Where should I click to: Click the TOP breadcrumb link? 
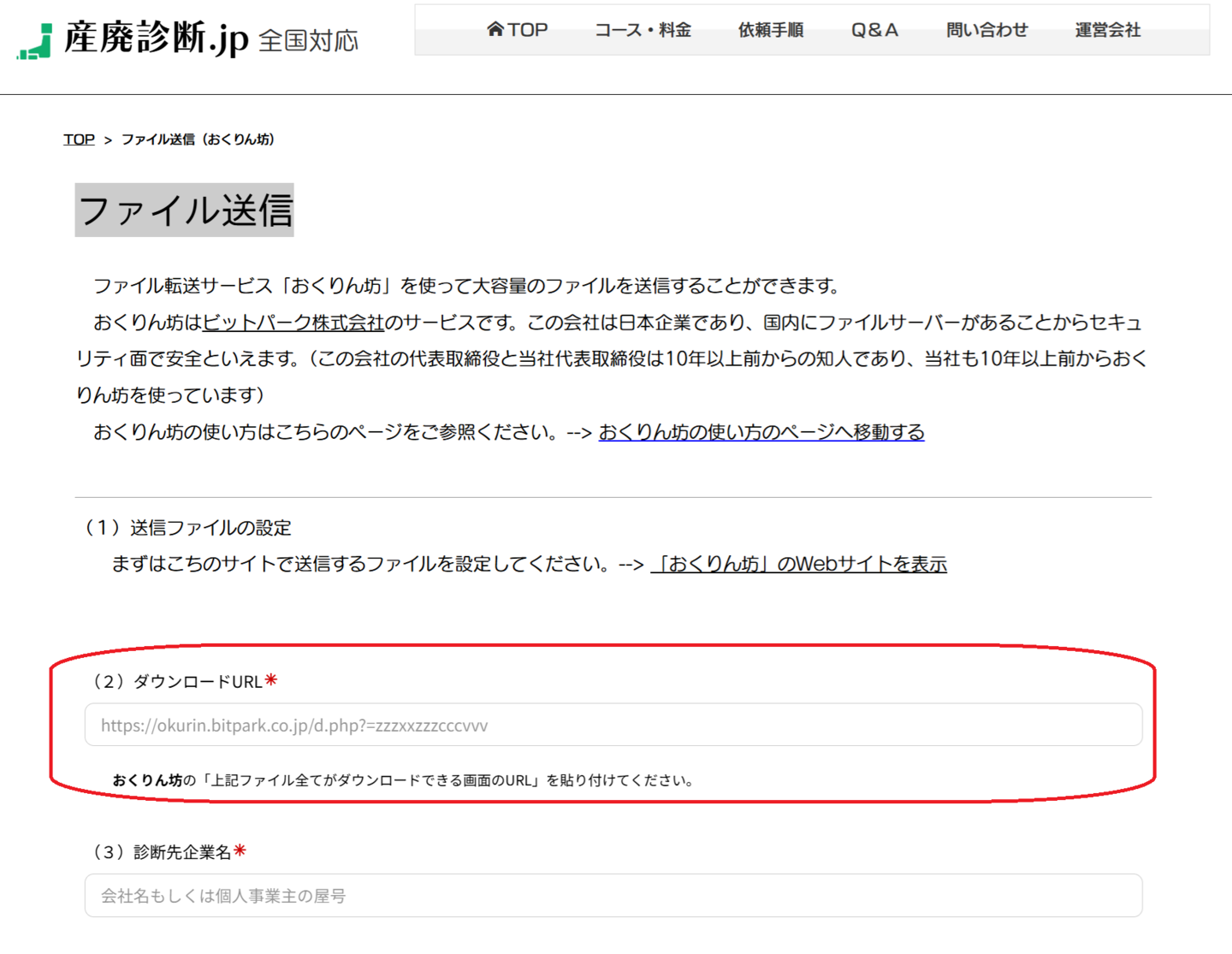click(x=79, y=139)
